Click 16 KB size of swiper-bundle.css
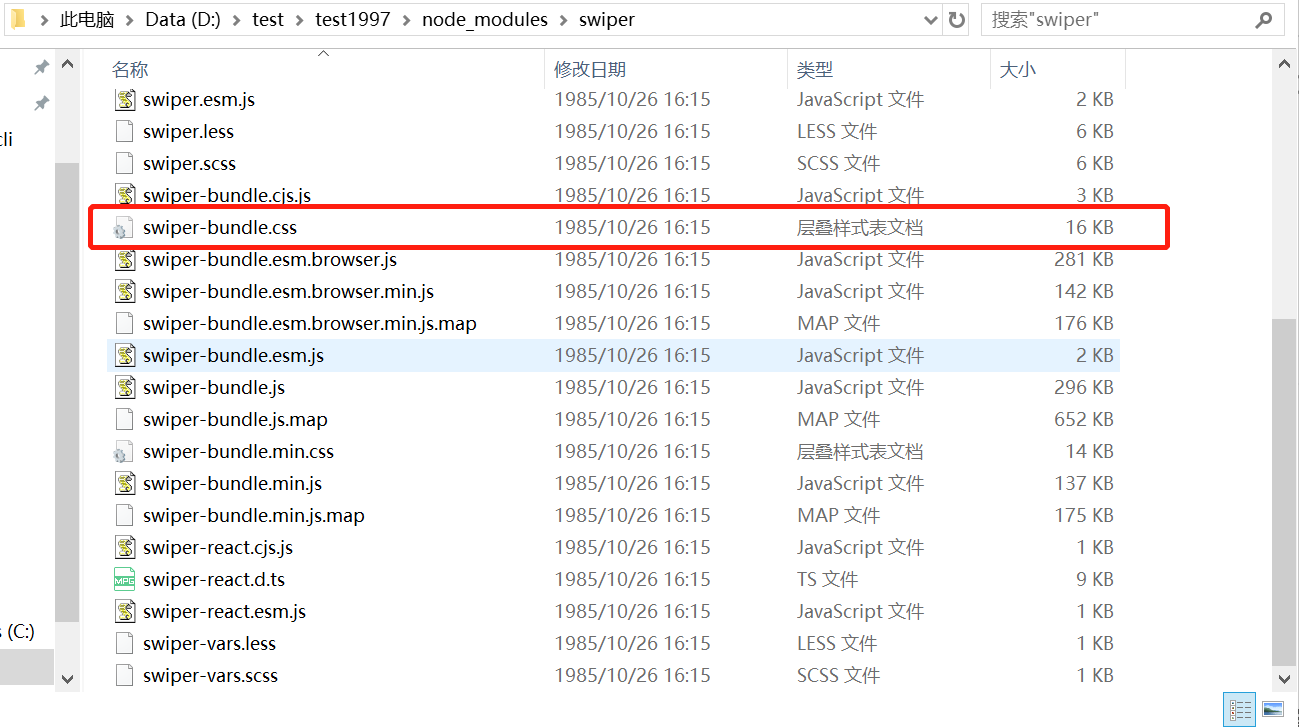 click(x=1090, y=228)
